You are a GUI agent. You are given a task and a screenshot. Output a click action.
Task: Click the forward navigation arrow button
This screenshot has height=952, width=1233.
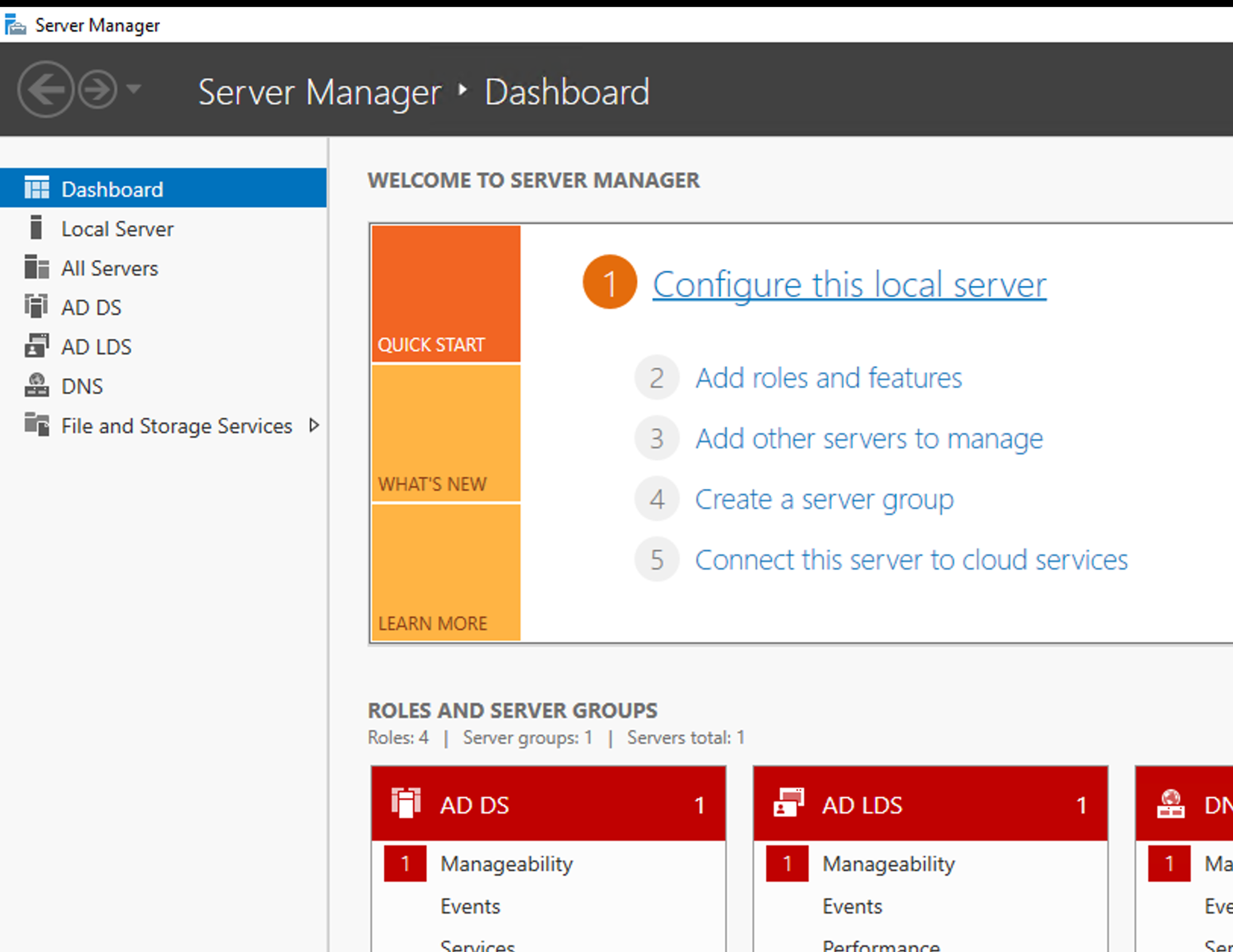97,89
